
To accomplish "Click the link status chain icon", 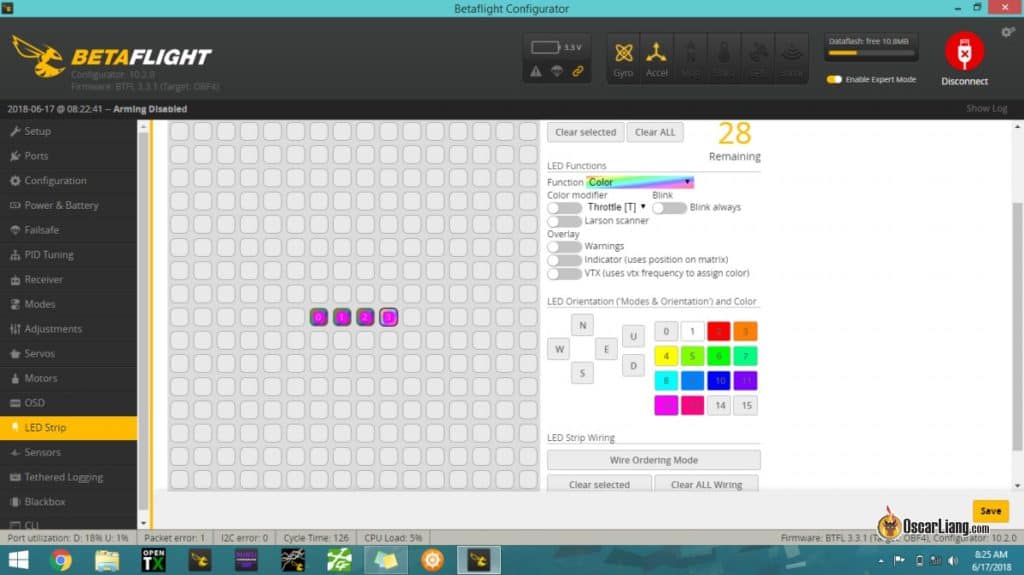I will tap(578, 72).
